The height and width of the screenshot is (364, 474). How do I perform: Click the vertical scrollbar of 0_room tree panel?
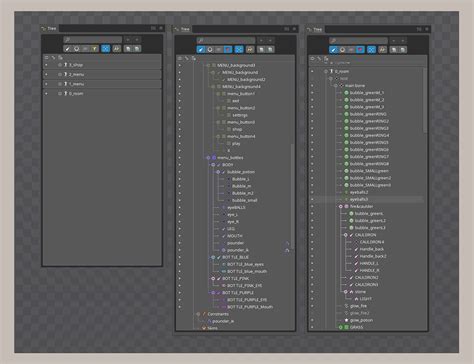tap(425, 100)
